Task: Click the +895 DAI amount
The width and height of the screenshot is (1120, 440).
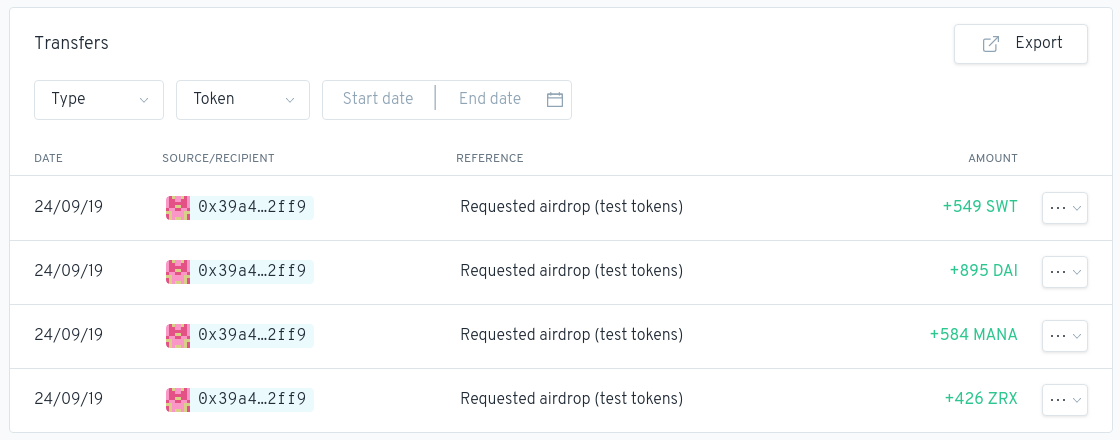Action: pos(983,271)
